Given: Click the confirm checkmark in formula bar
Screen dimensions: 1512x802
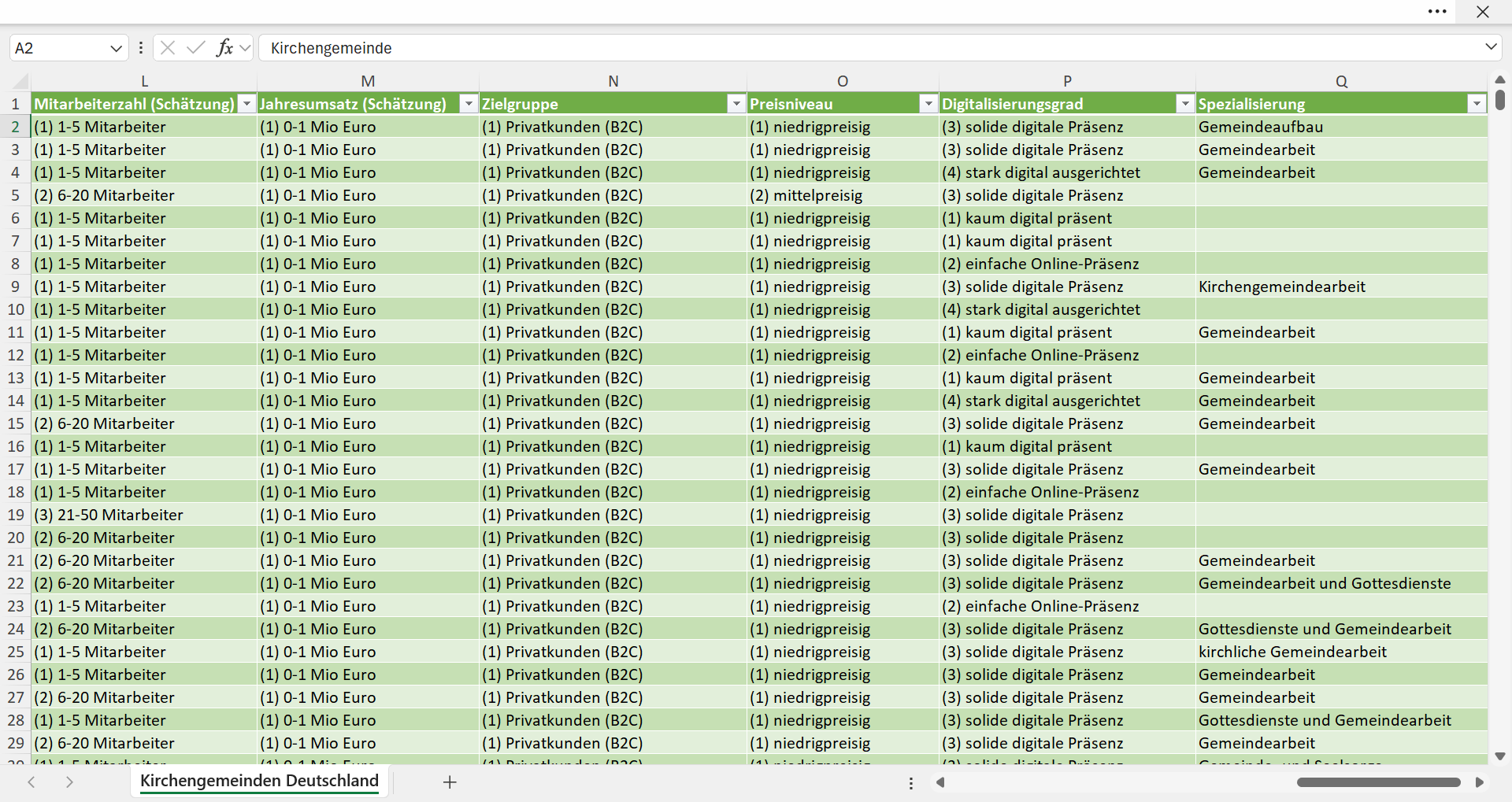Looking at the screenshot, I should pos(196,48).
